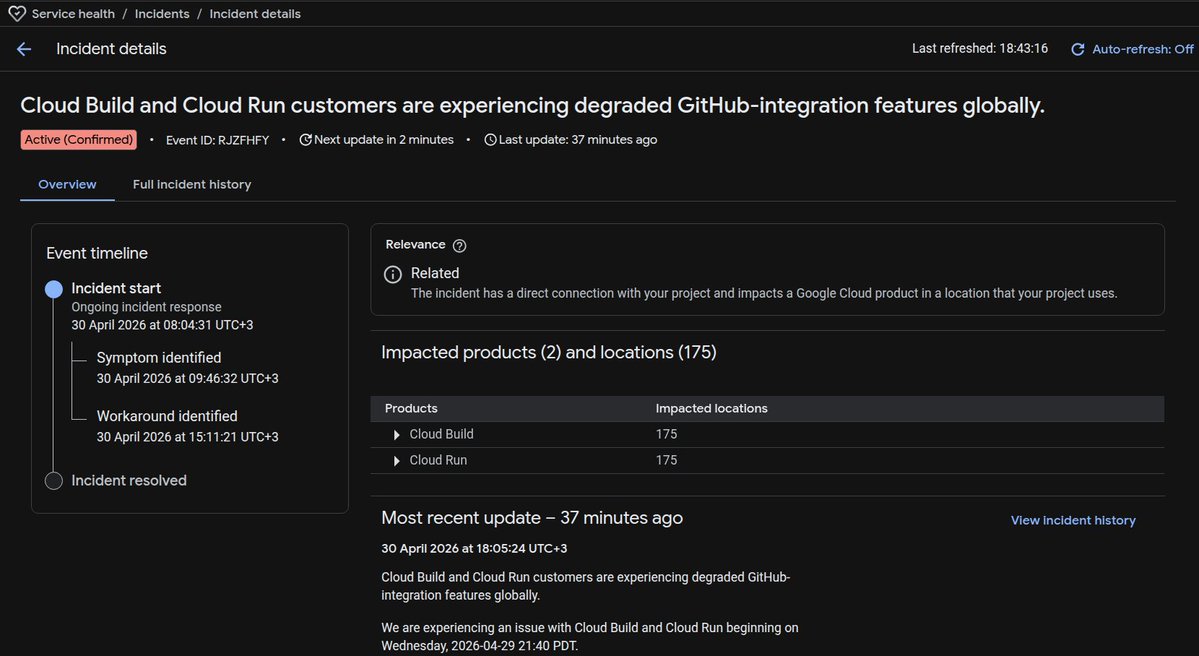Click the 30 April 2026 at 09:46:32 timestamp
The height and width of the screenshot is (656, 1199).
point(187,378)
